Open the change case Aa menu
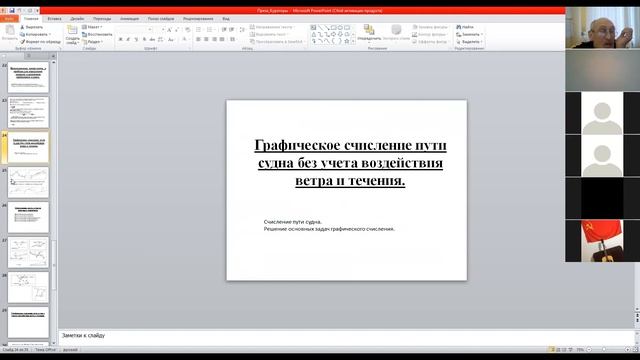 (x=171, y=40)
